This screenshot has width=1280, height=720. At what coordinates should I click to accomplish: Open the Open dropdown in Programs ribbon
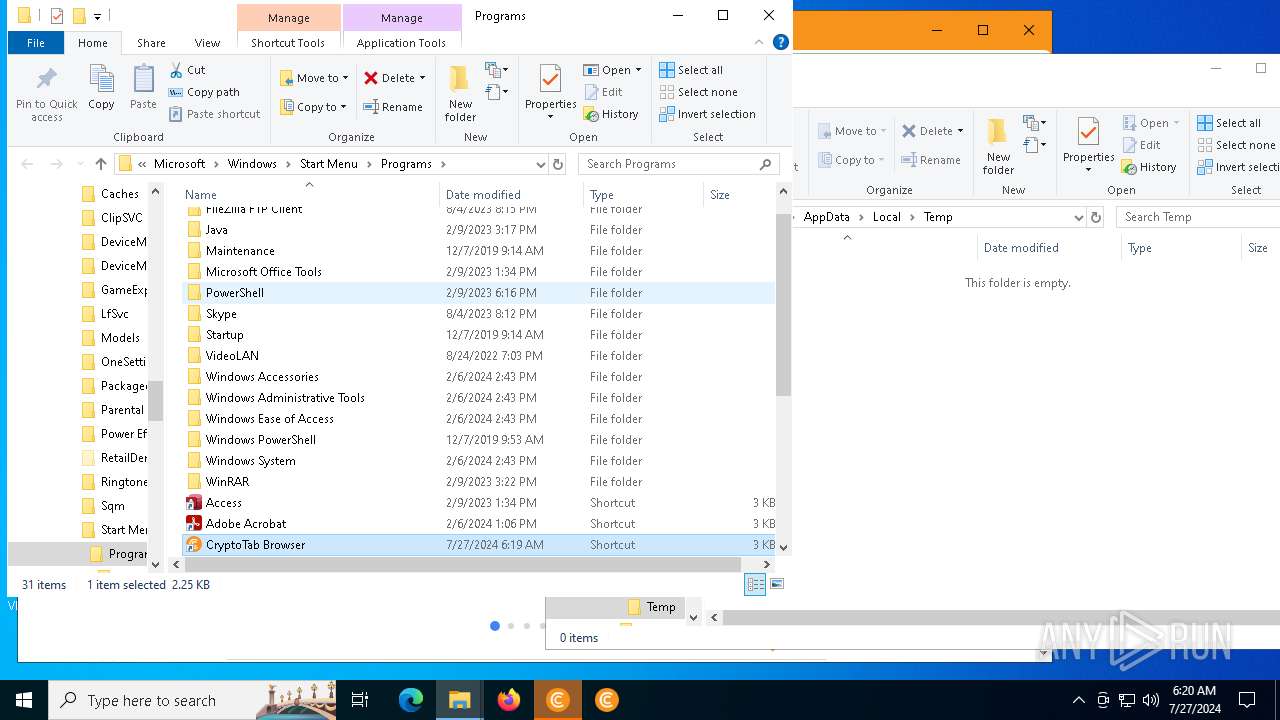(x=612, y=70)
